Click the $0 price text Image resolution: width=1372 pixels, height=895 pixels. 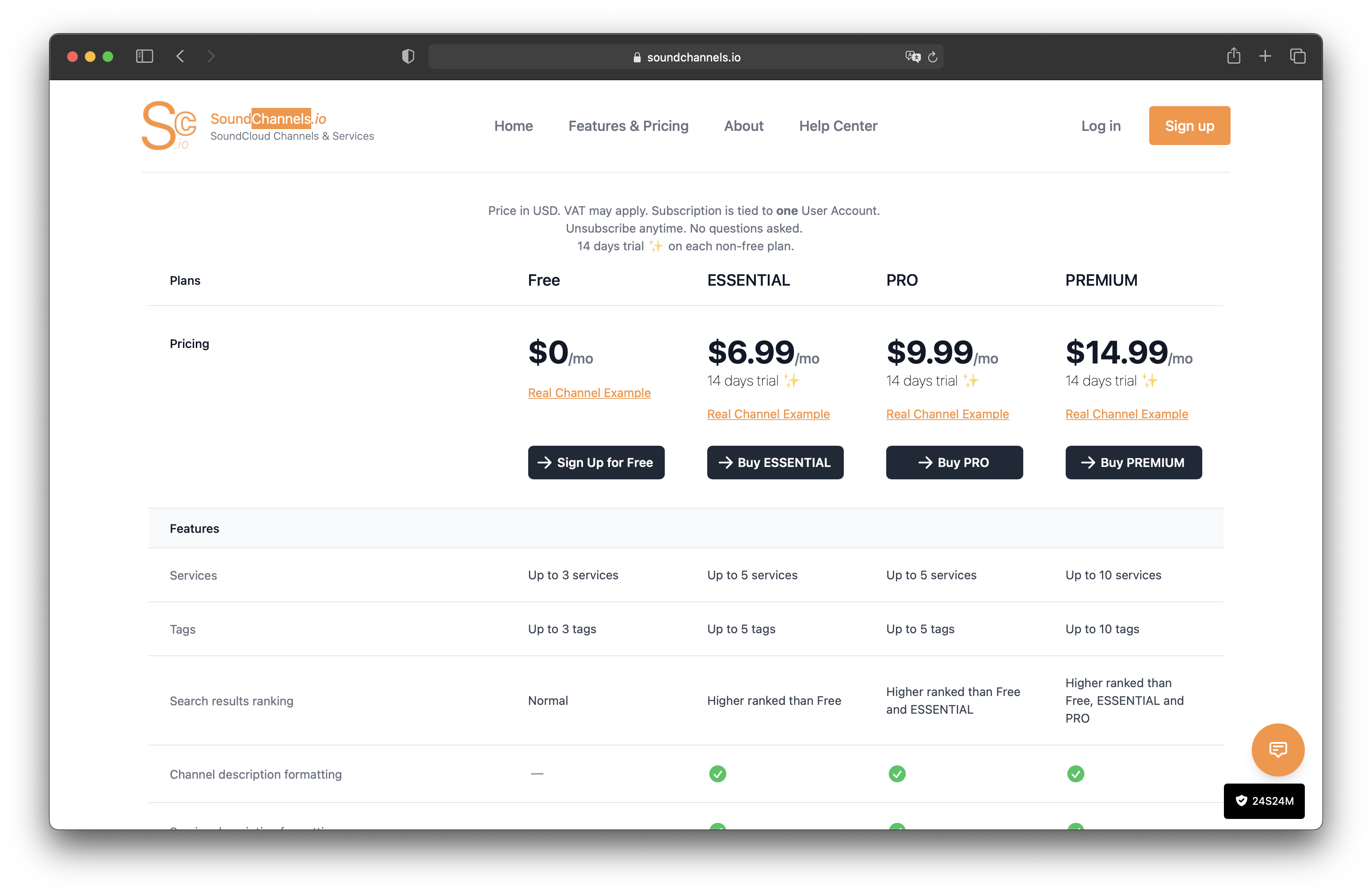click(548, 352)
